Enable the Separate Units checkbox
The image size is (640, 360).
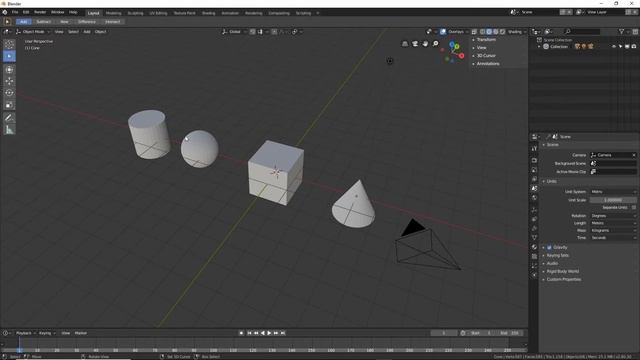coord(634,207)
